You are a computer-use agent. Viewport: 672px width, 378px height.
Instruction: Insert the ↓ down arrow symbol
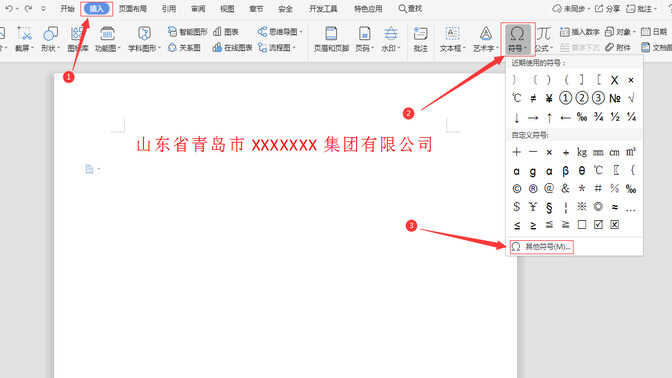pos(516,117)
